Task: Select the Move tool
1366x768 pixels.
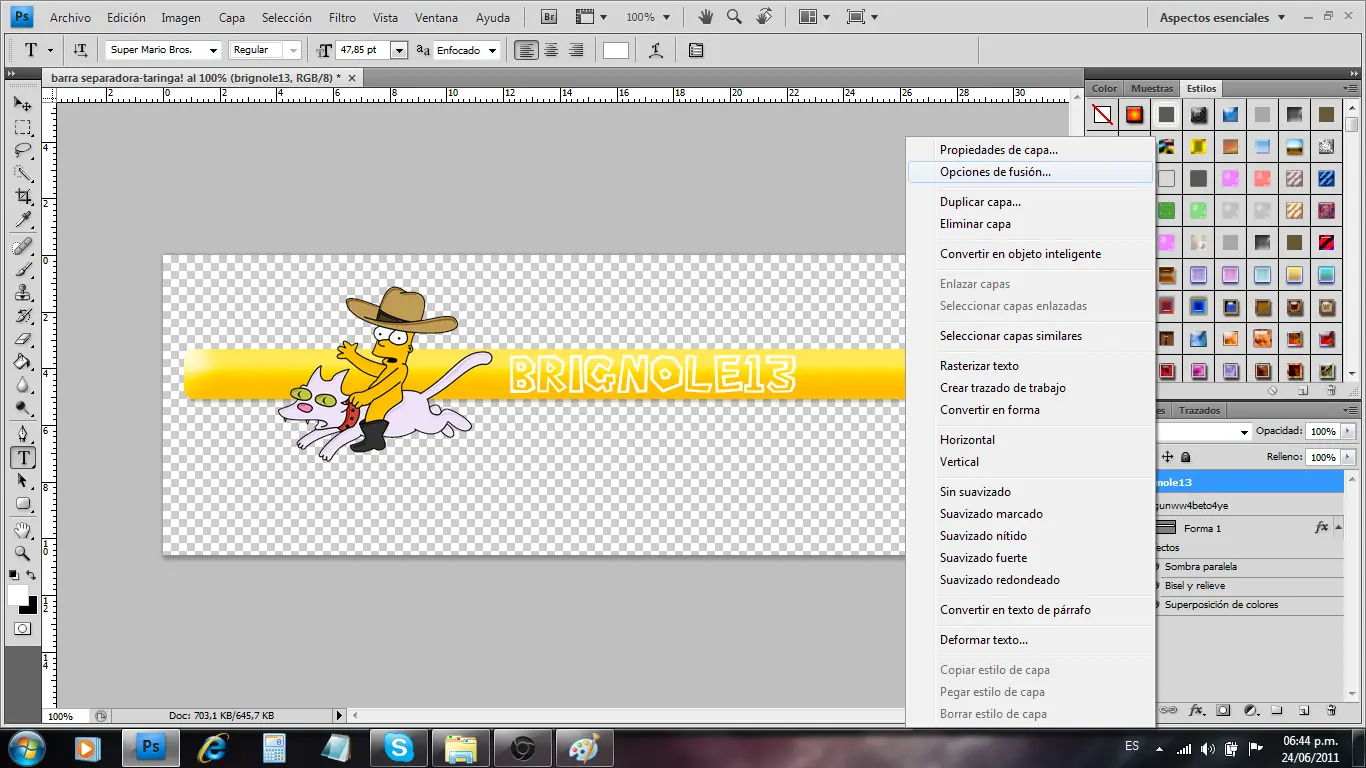Action: [x=22, y=104]
